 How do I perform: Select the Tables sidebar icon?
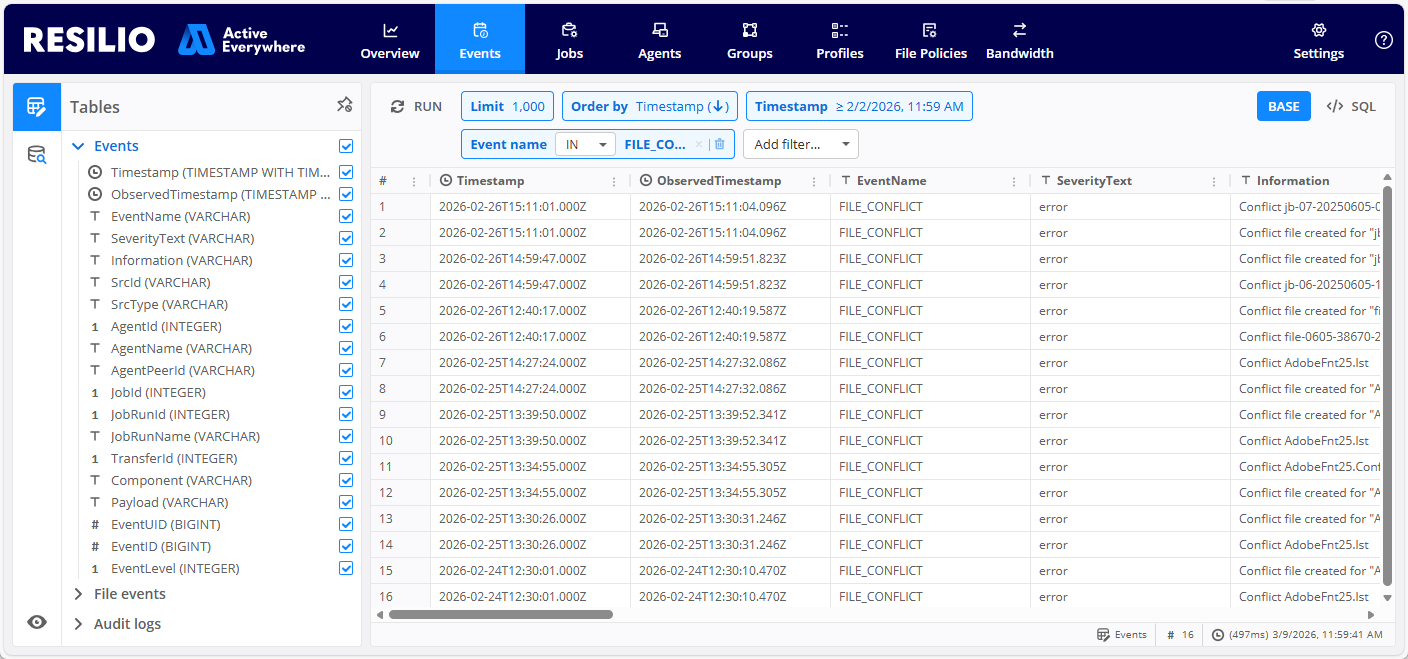pyautogui.click(x=37, y=106)
